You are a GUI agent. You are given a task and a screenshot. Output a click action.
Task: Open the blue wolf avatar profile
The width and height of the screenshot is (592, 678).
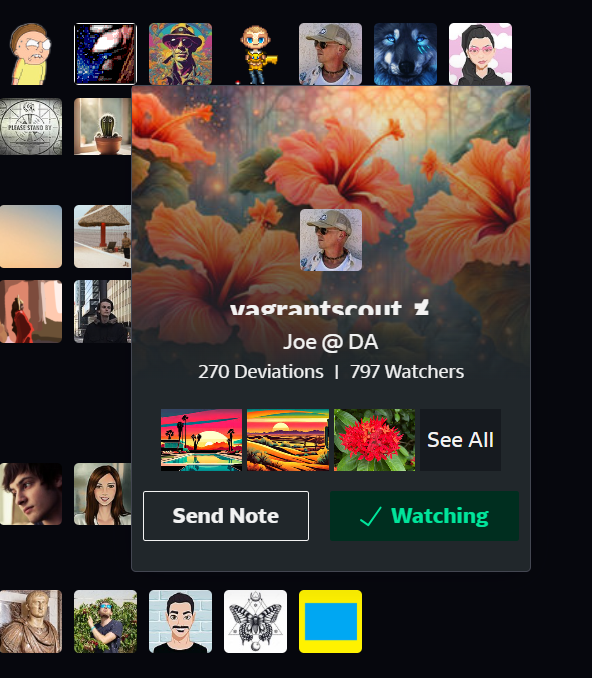pyautogui.click(x=405, y=54)
